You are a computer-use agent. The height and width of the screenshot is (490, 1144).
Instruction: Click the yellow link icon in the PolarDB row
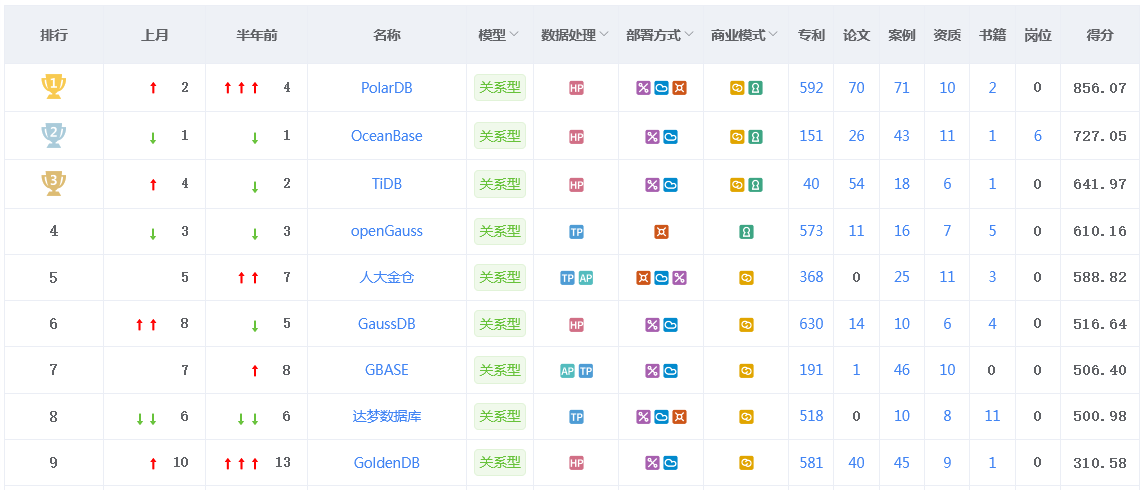click(737, 88)
